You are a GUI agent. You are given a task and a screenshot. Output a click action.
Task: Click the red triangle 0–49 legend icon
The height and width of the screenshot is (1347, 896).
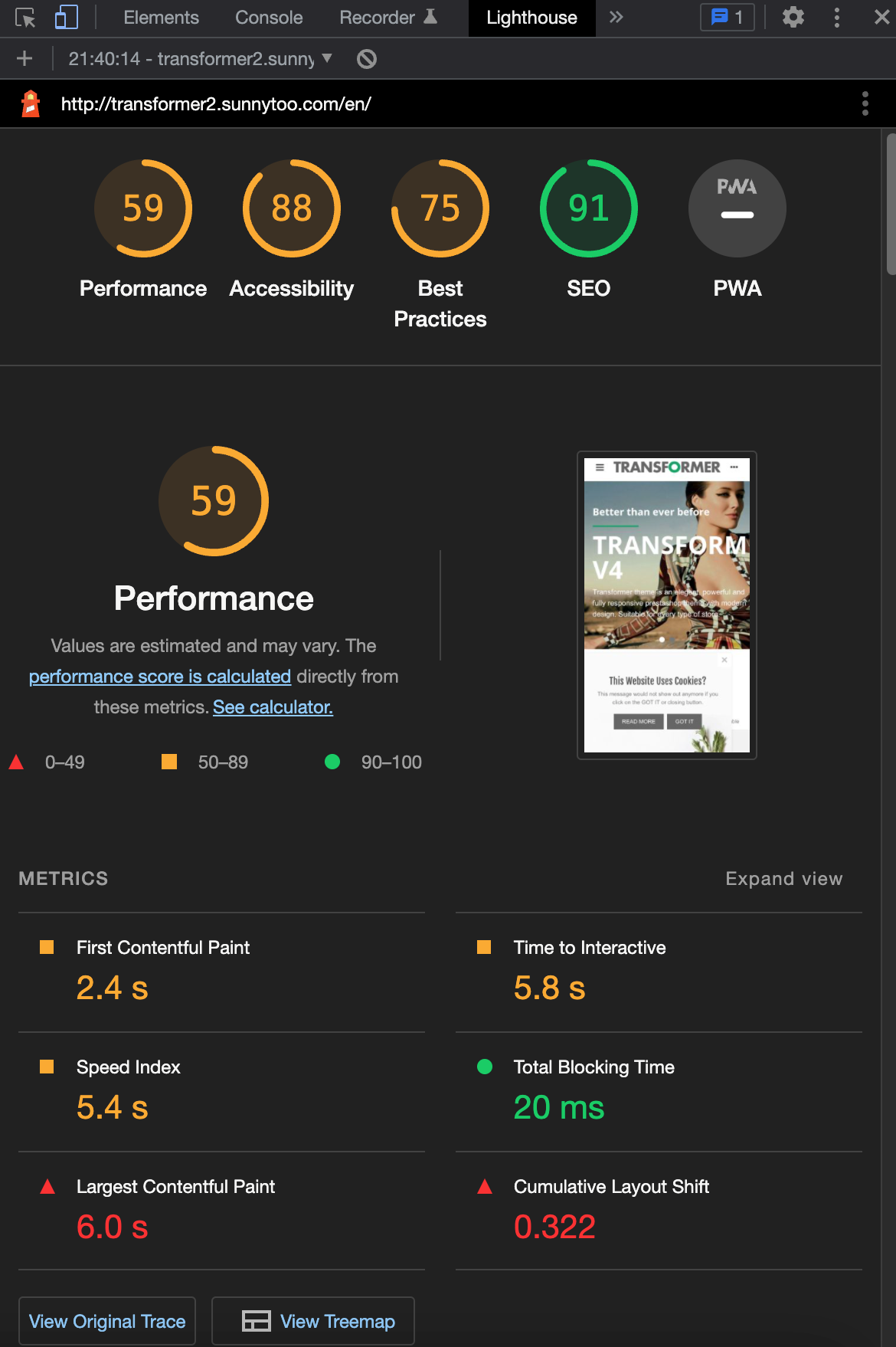coord(16,762)
